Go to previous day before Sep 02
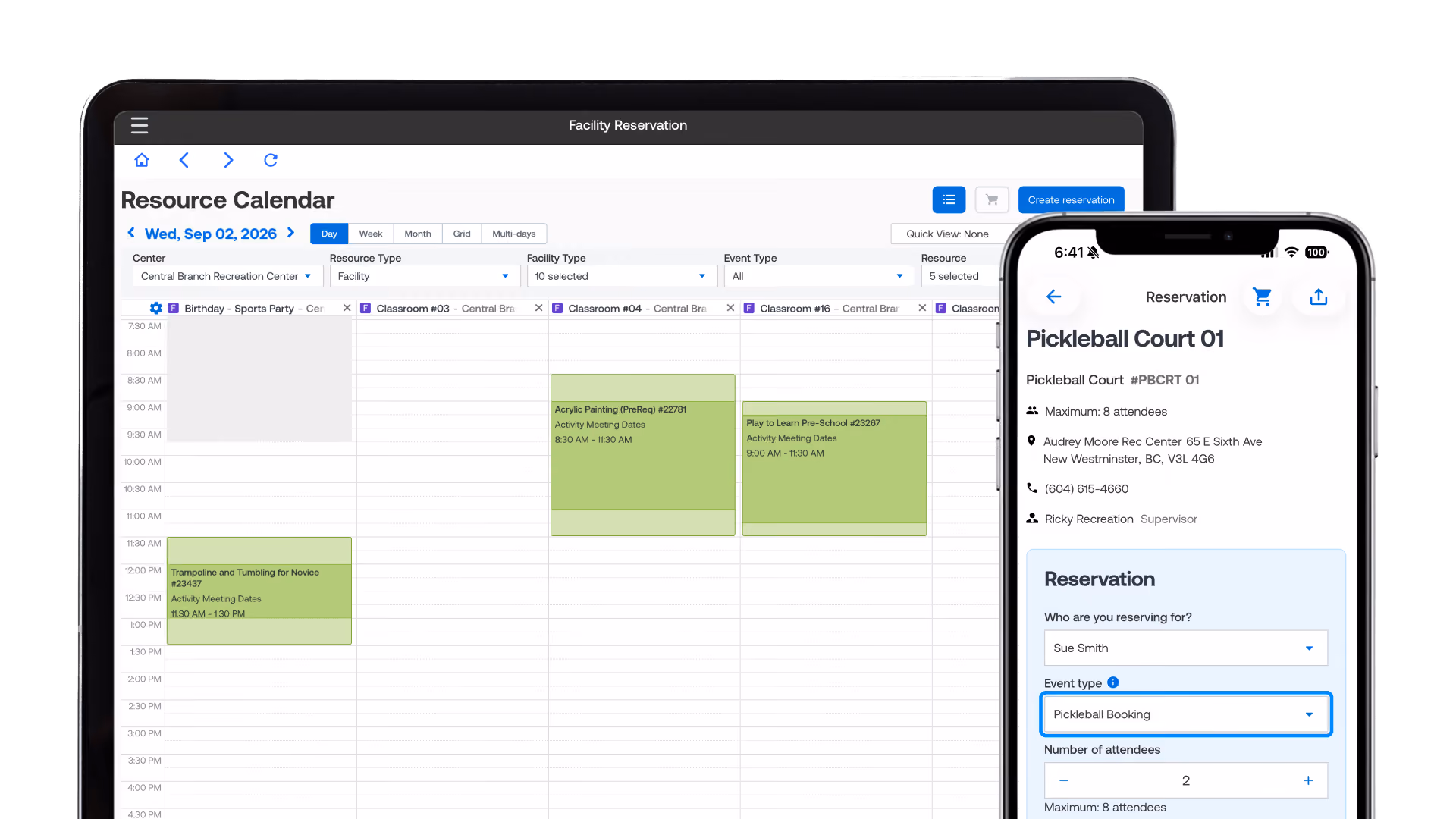The height and width of the screenshot is (819, 1456). pos(131,233)
